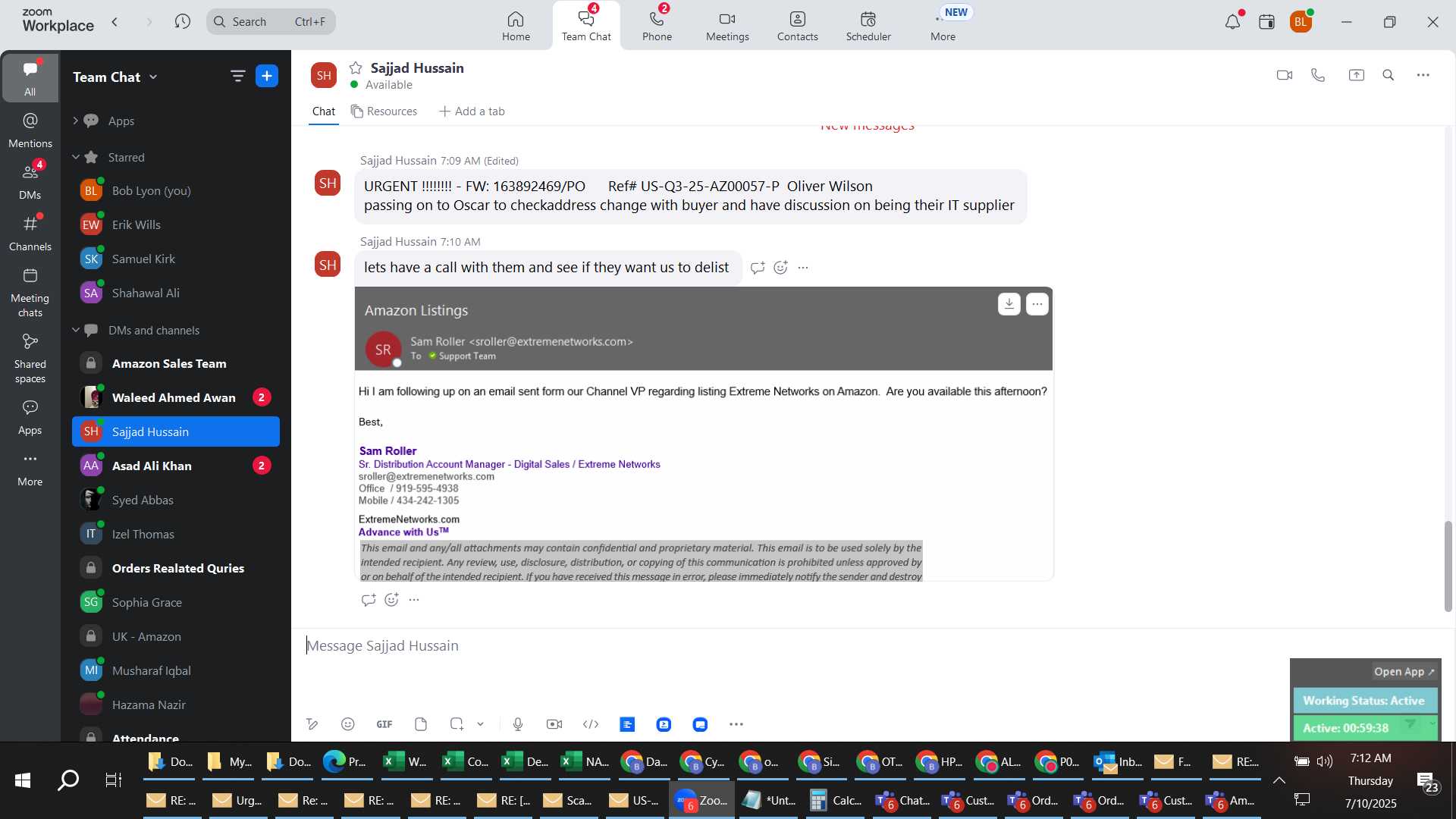The height and width of the screenshot is (819, 1456).
Task: Open Meeting chats in the sidebar
Action: click(x=30, y=293)
